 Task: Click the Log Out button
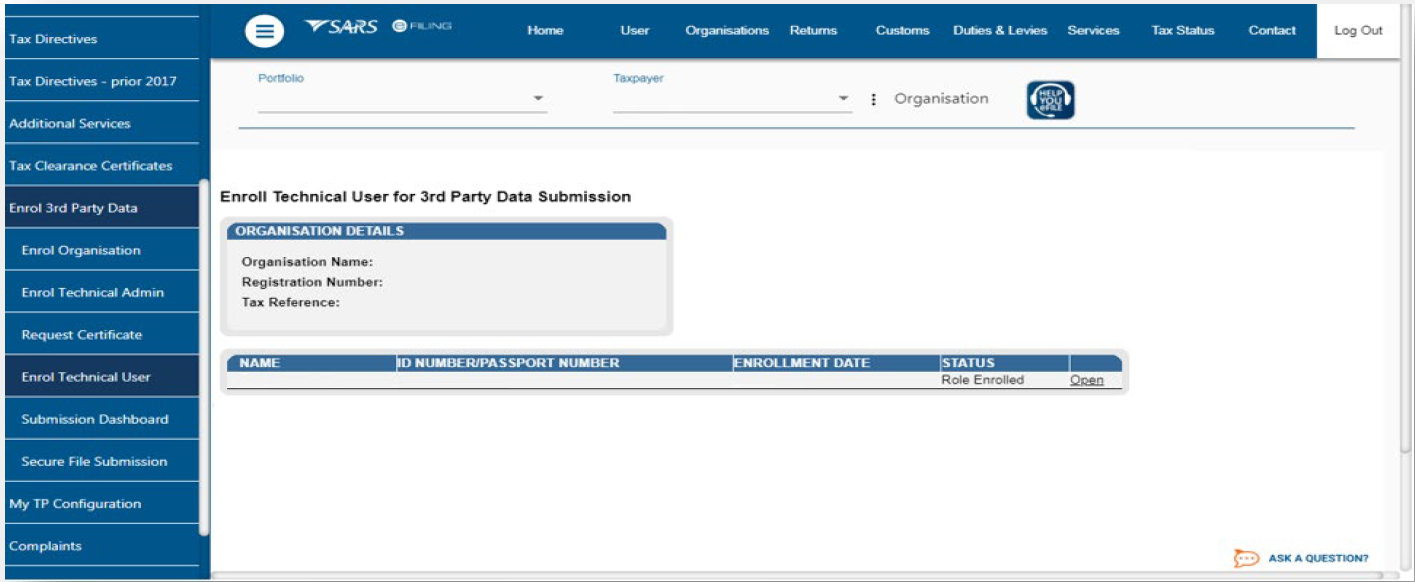click(1358, 31)
